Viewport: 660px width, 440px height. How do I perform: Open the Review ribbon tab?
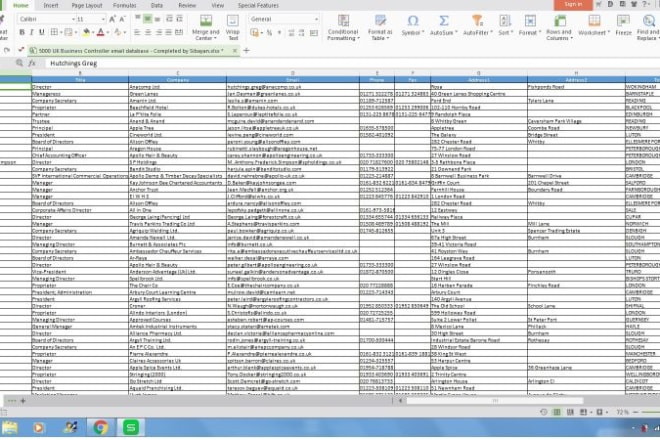point(187,5)
